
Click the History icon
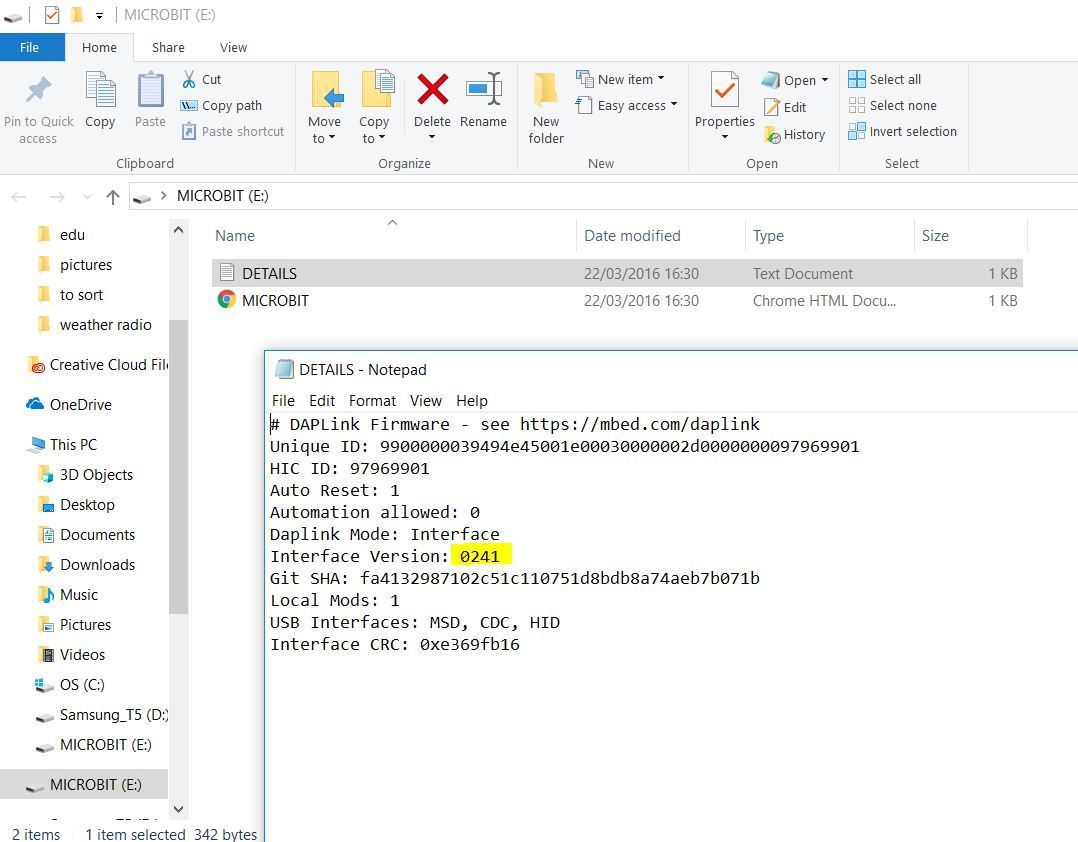coord(772,135)
